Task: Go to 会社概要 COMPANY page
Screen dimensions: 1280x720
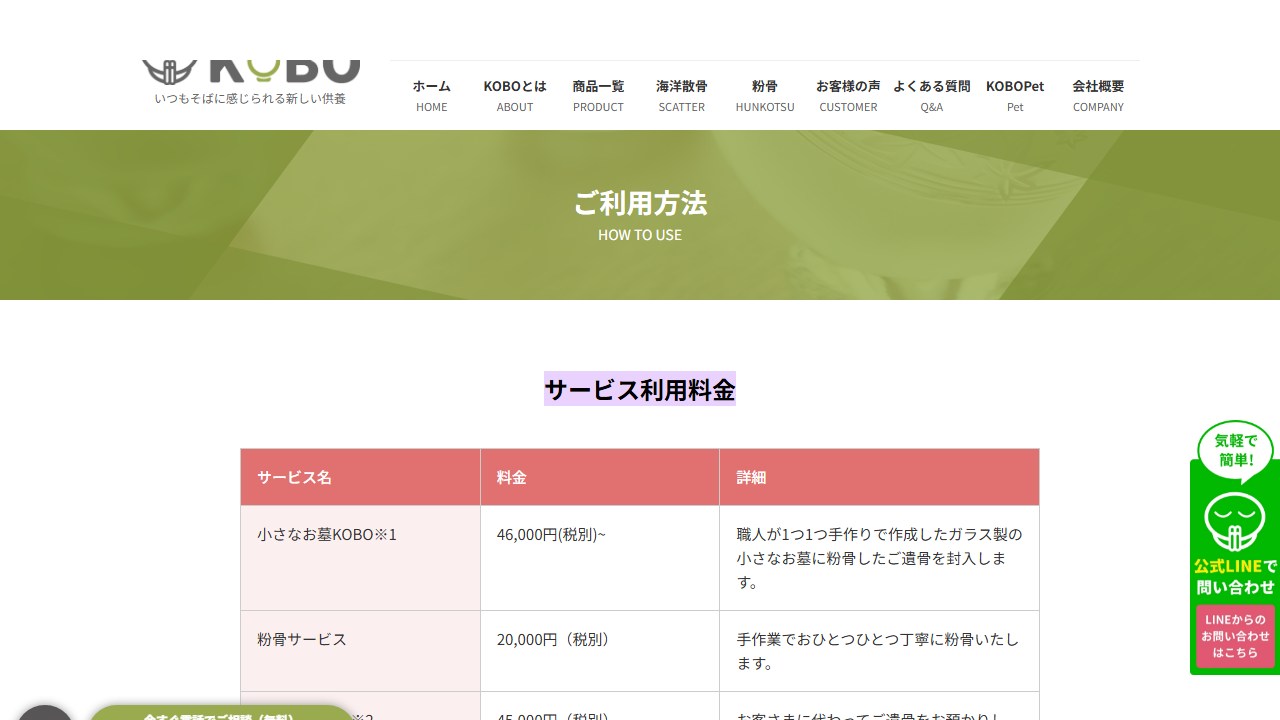Action: [x=1098, y=96]
